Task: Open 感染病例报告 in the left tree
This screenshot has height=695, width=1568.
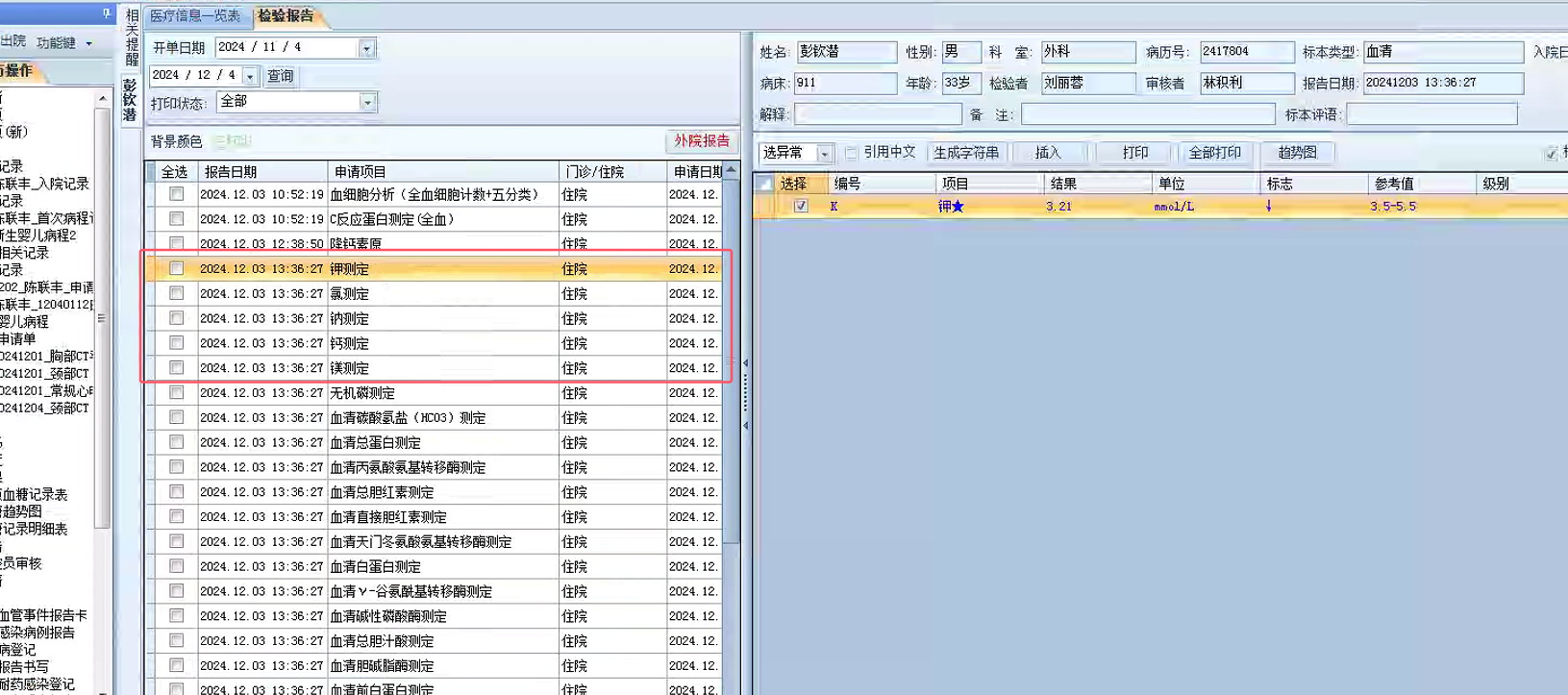Action: click(37, 633)
